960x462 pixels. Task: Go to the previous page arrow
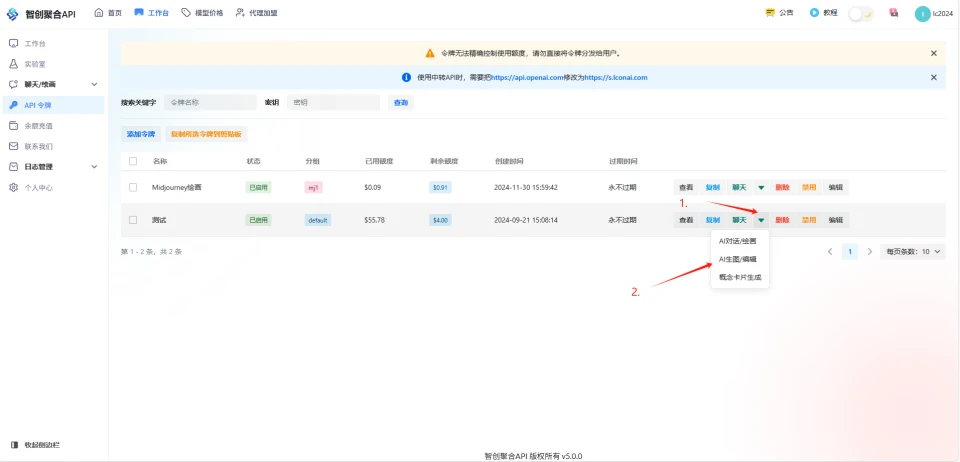click(x=830, y=251)
